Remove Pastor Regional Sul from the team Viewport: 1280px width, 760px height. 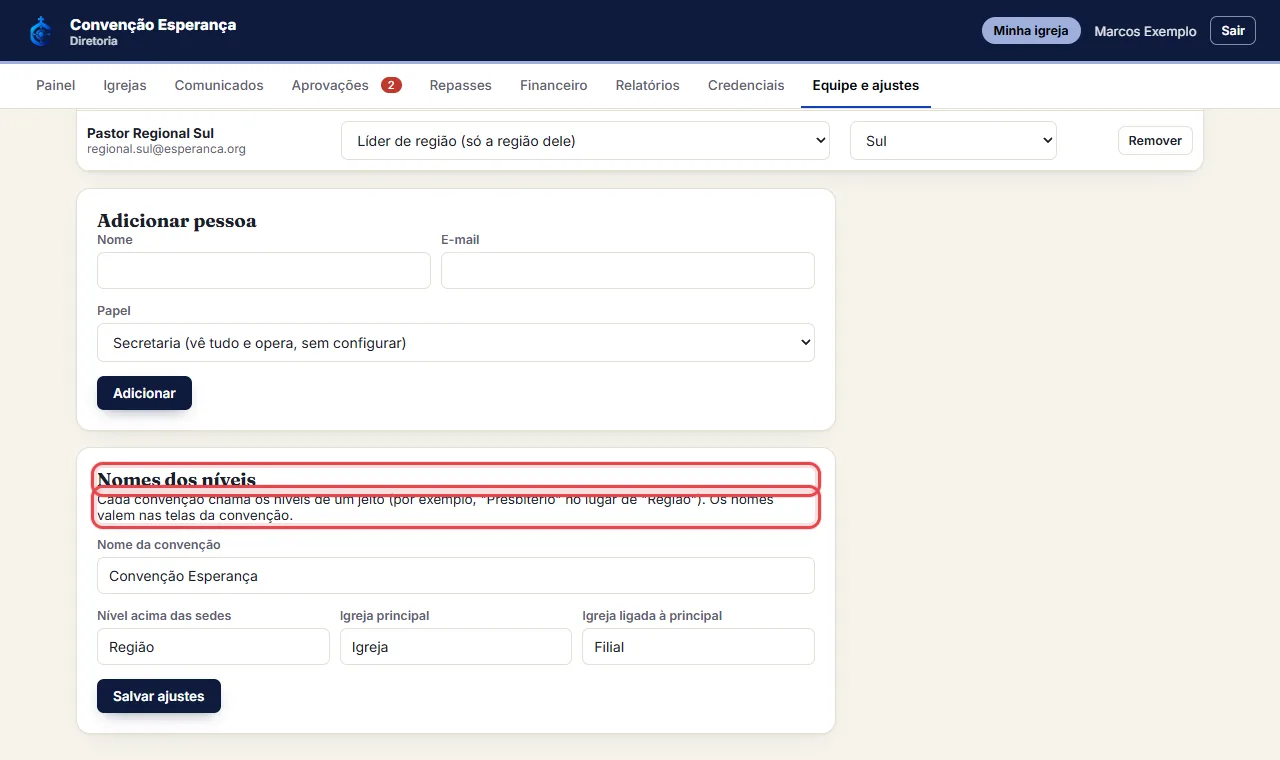pos(1155,141)
